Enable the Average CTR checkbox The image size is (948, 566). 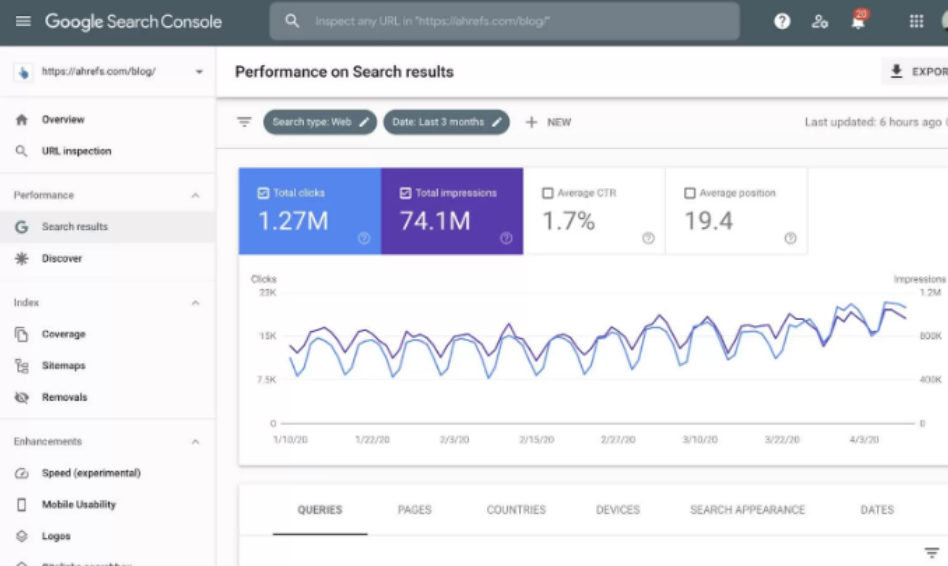548,193
